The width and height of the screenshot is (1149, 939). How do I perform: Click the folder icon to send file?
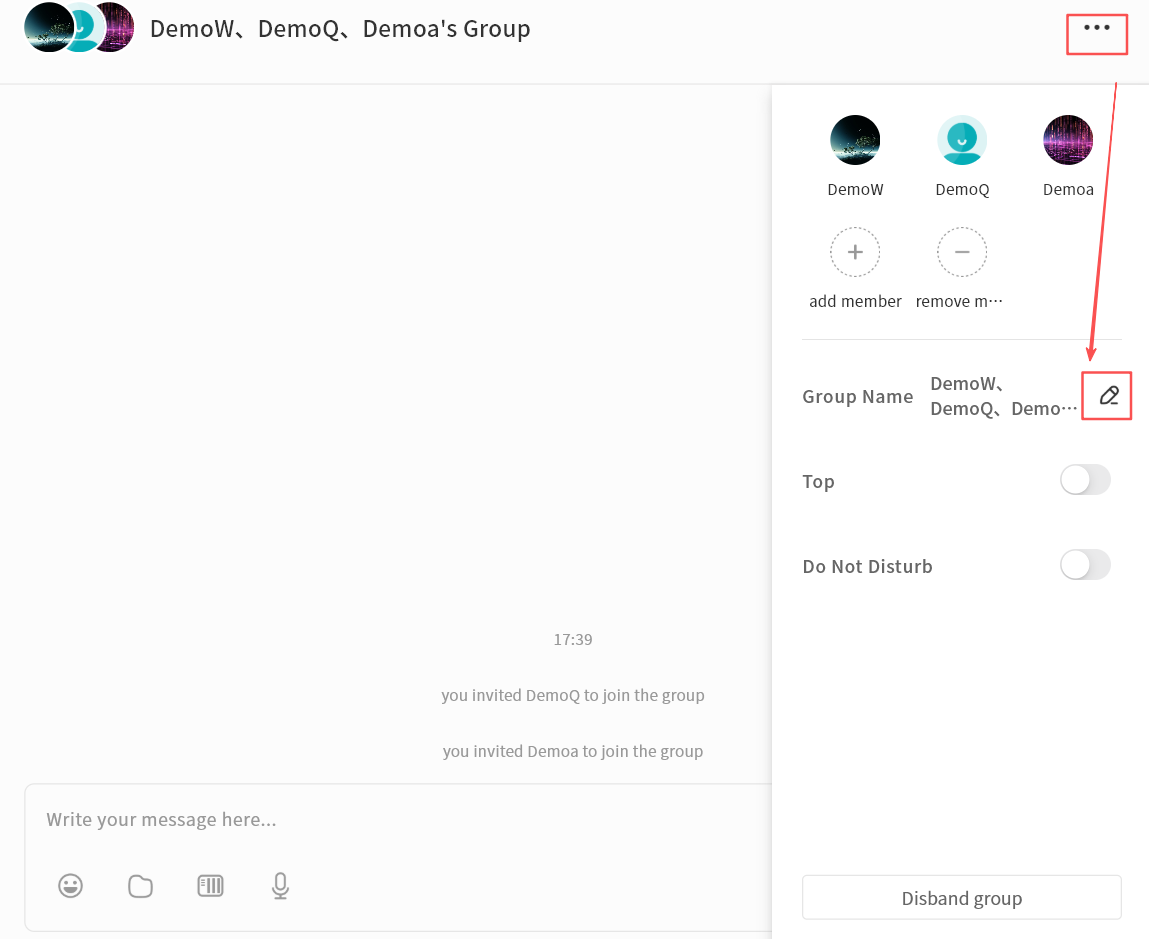(141, 886)
